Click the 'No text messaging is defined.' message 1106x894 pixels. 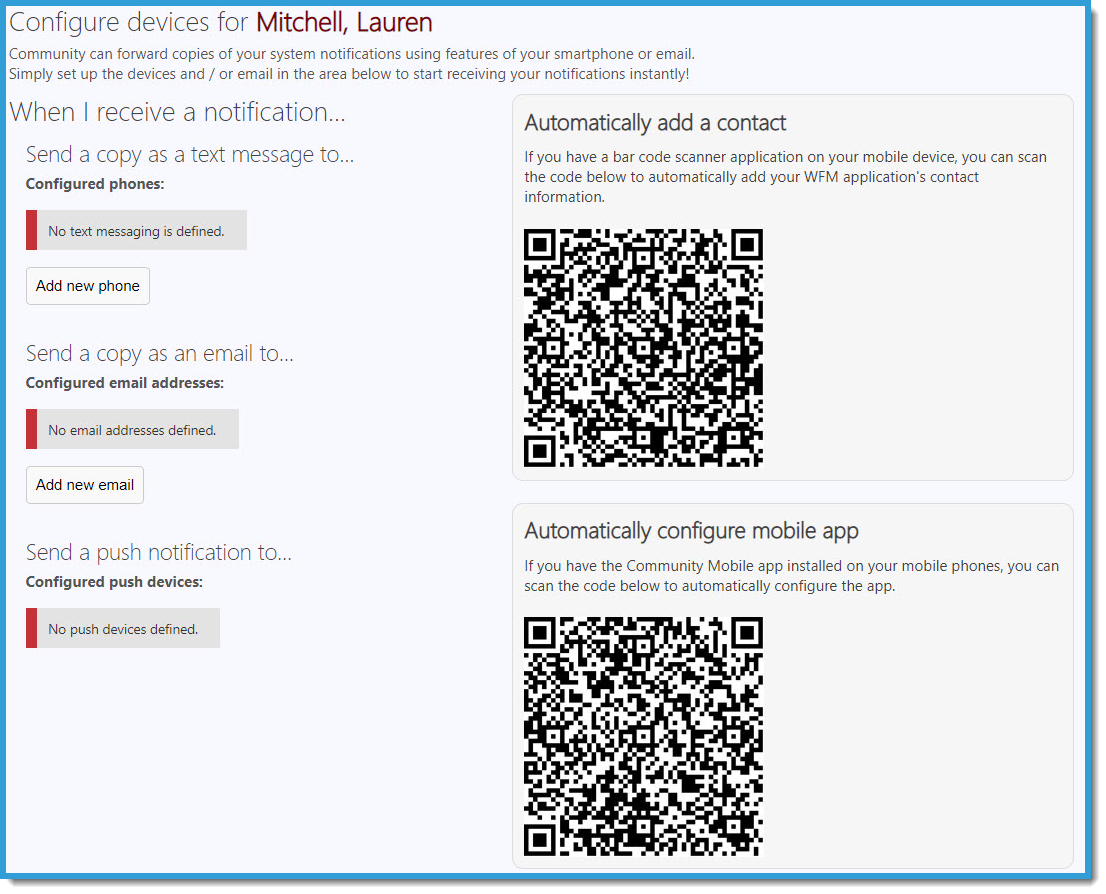tap(136, 230)
